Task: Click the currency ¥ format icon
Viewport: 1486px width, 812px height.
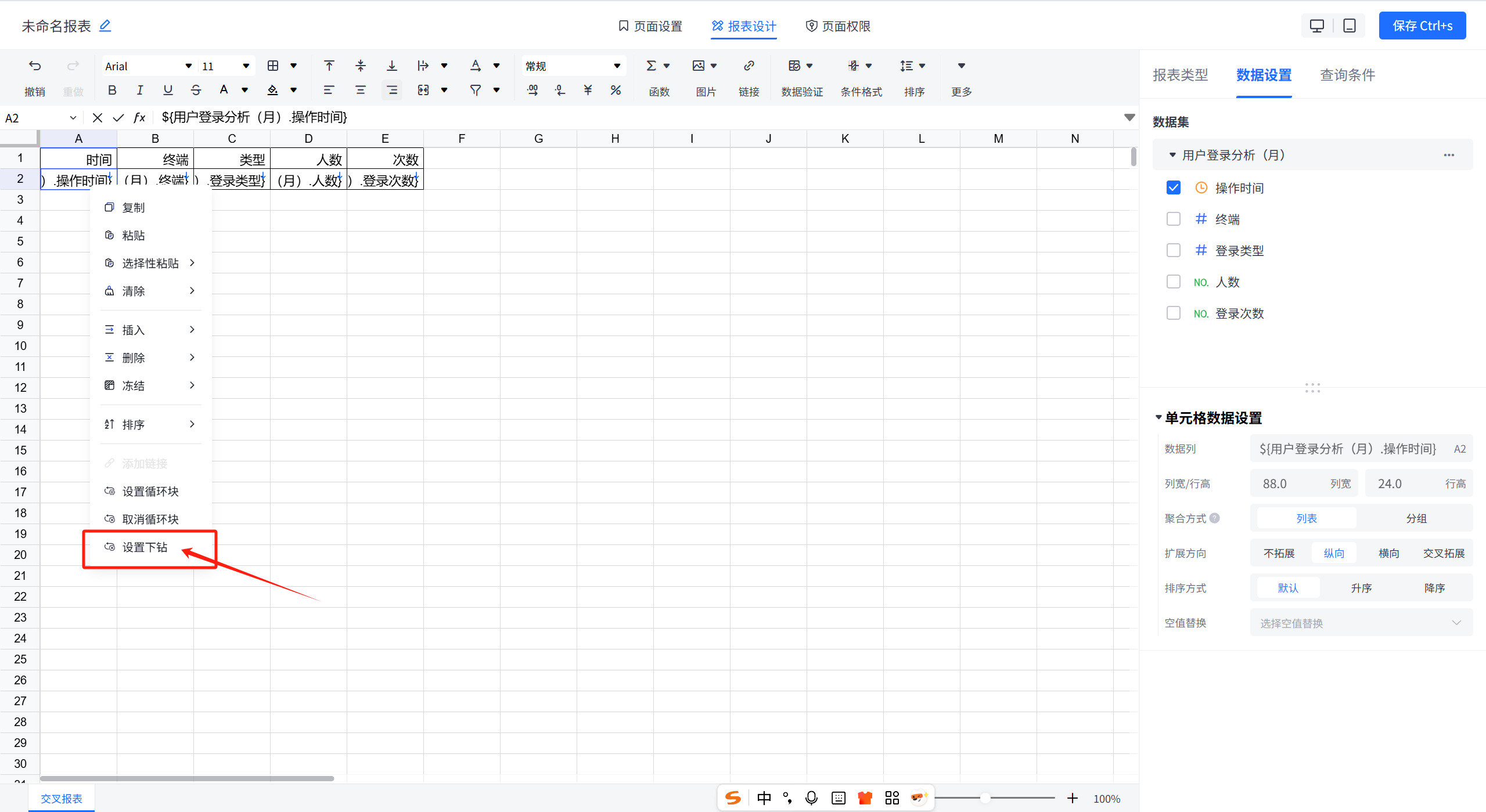Action: pyautogui.click(x=588, y=90)
